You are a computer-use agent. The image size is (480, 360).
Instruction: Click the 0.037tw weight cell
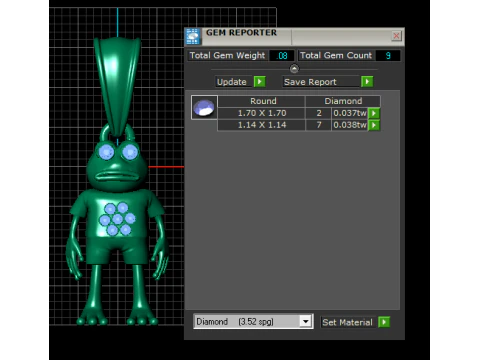(x=350, y=113)
